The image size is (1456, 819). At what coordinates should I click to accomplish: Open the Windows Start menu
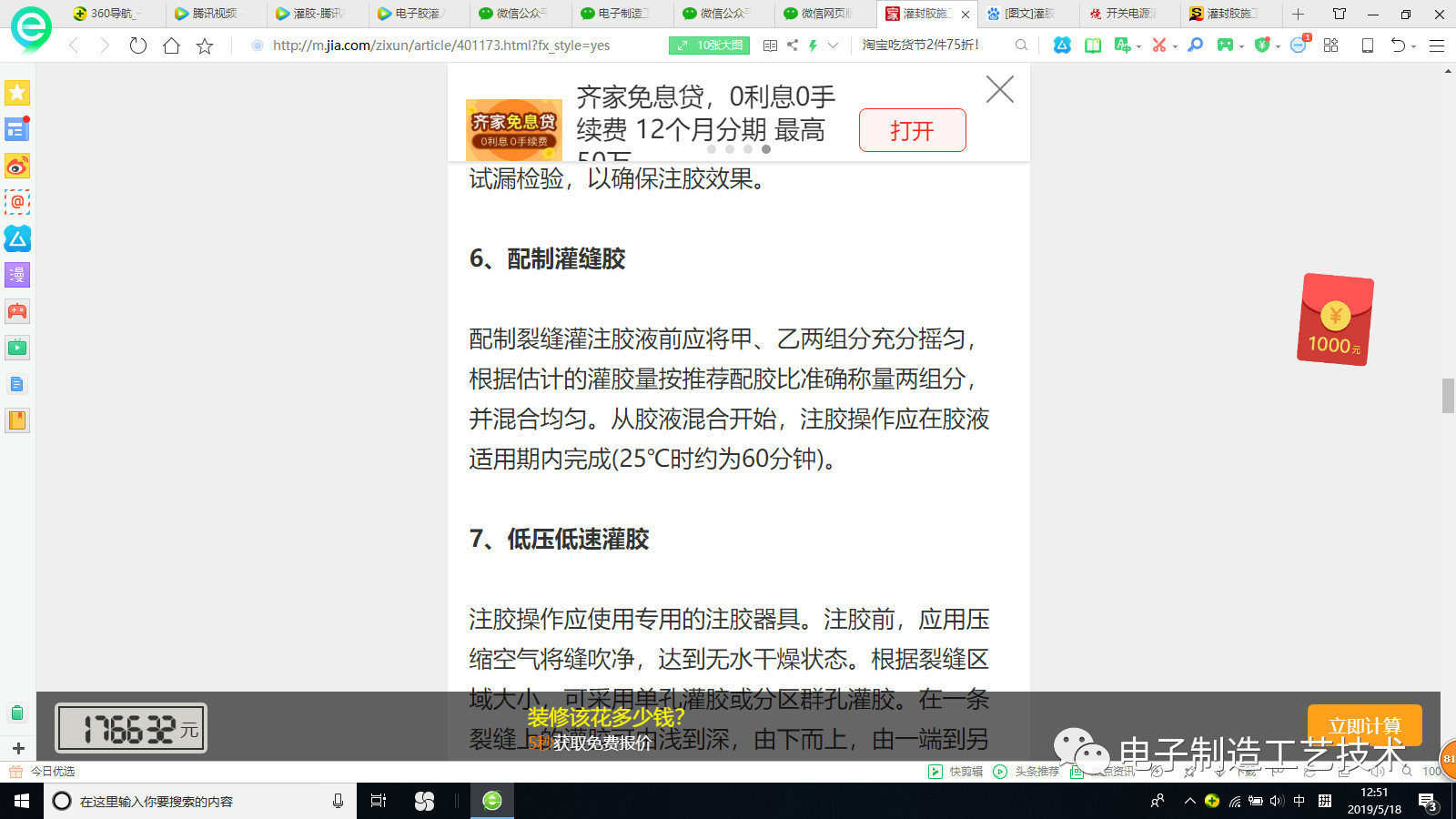22,801
